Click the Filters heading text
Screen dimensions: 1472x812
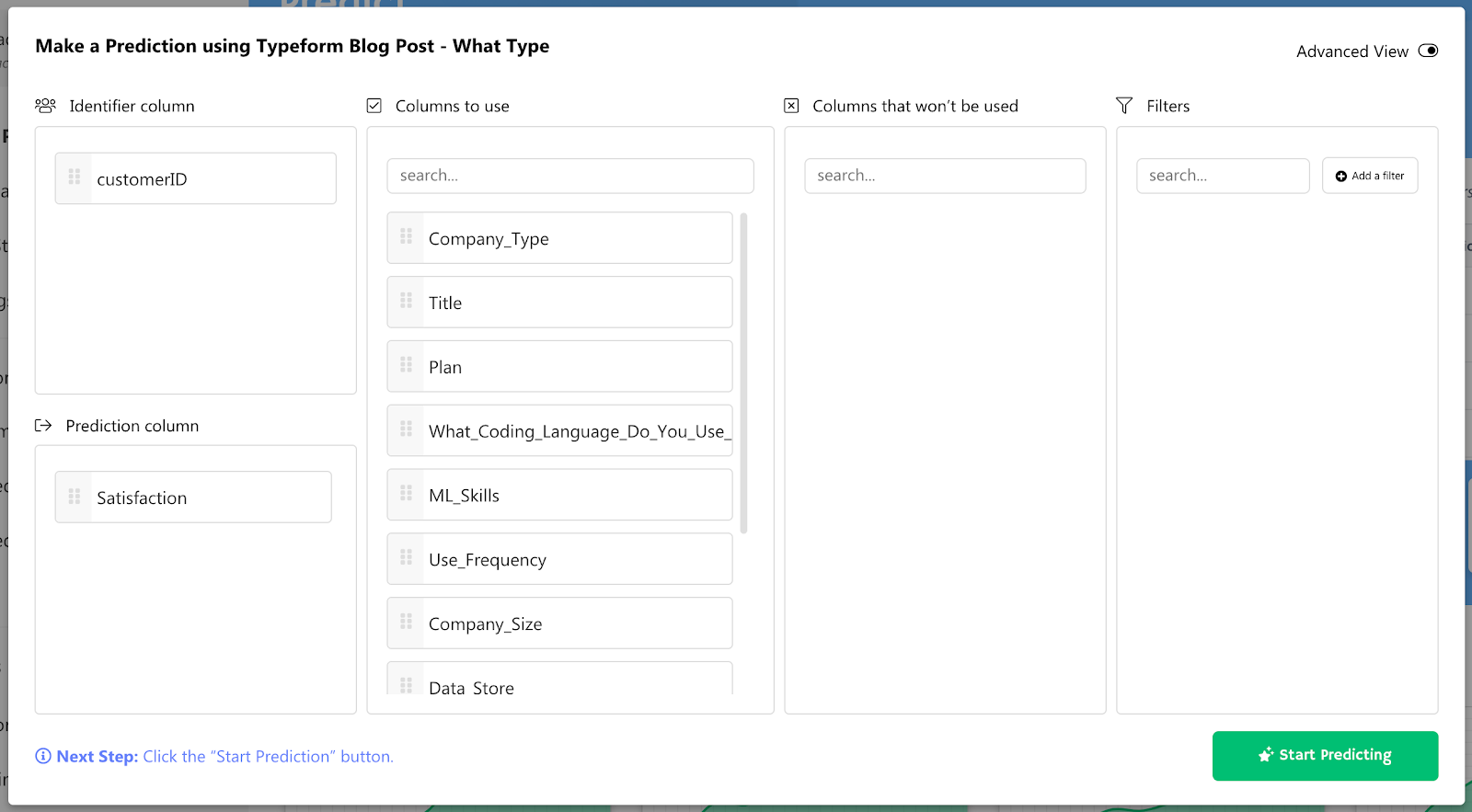pyautogui.click(x=1167, y=106)
